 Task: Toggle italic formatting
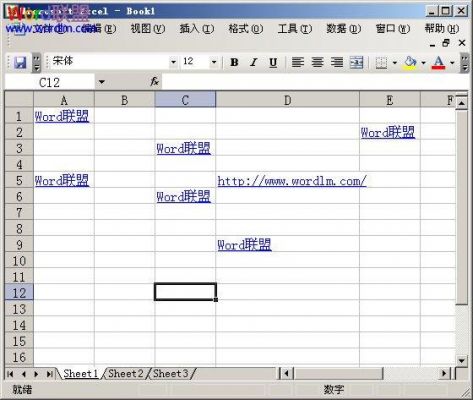point(254,62)
